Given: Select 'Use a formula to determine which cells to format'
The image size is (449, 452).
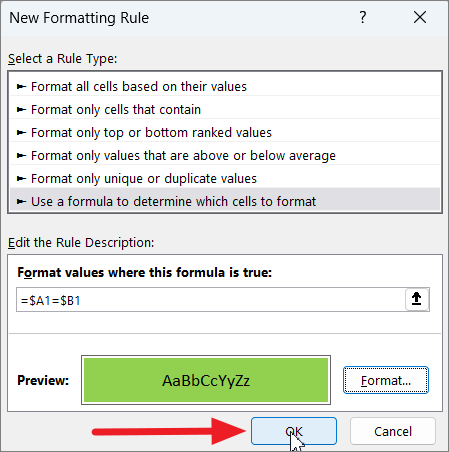Looking at the screenshot, I should pos(225,200).
